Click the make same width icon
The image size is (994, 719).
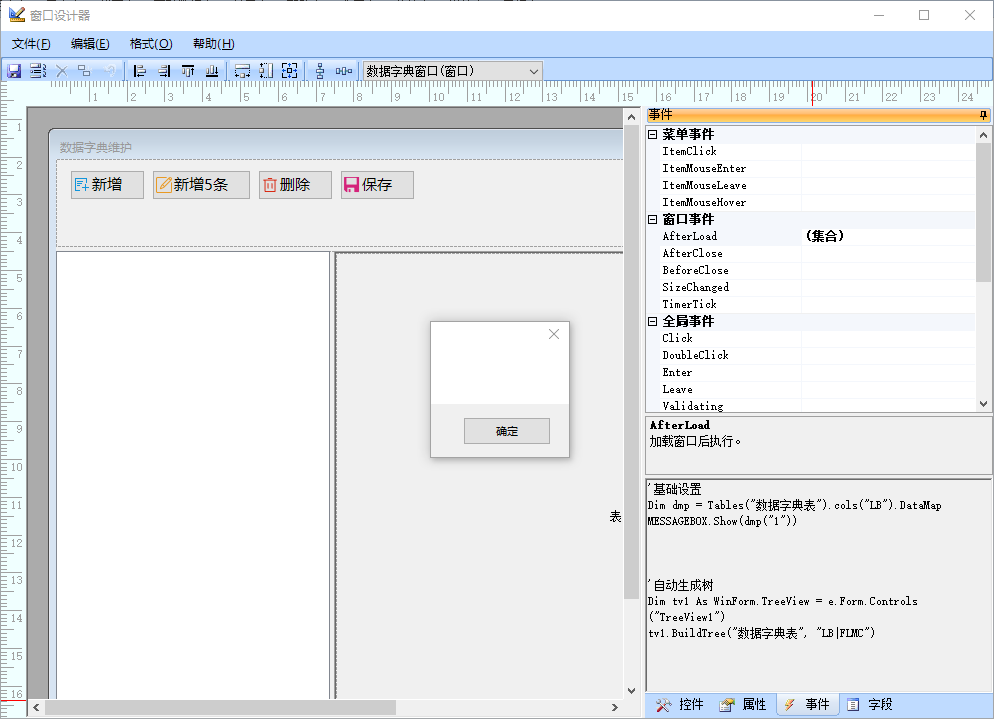tap(242, 71)
